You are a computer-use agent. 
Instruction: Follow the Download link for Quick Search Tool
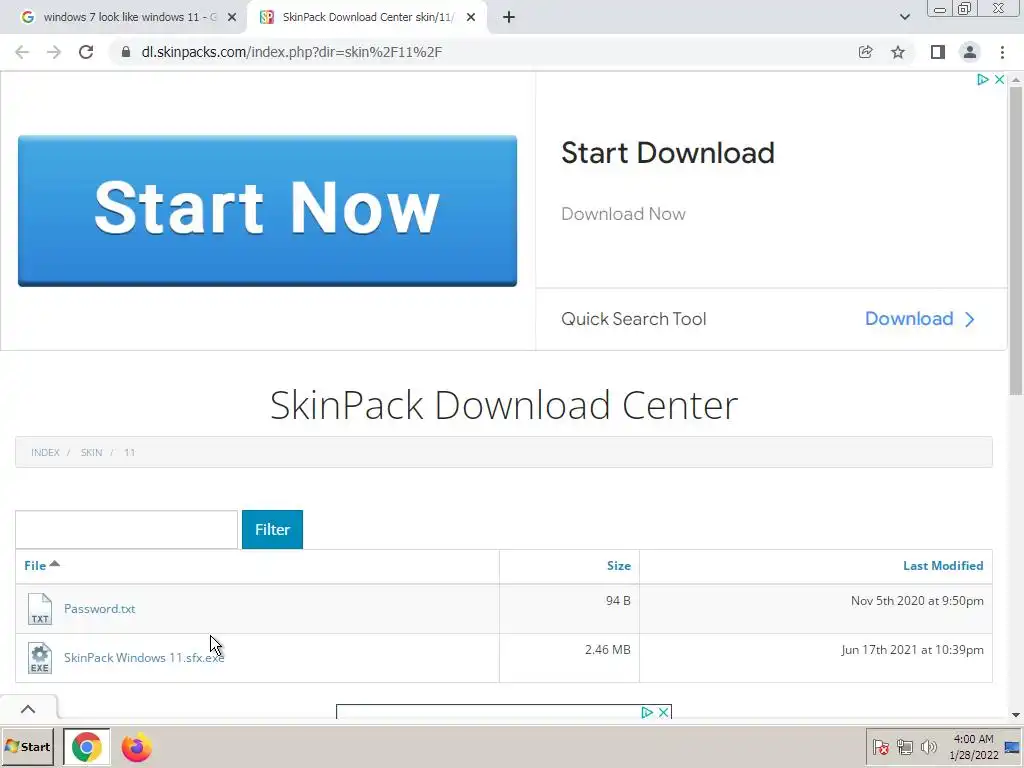pos(920,319)
